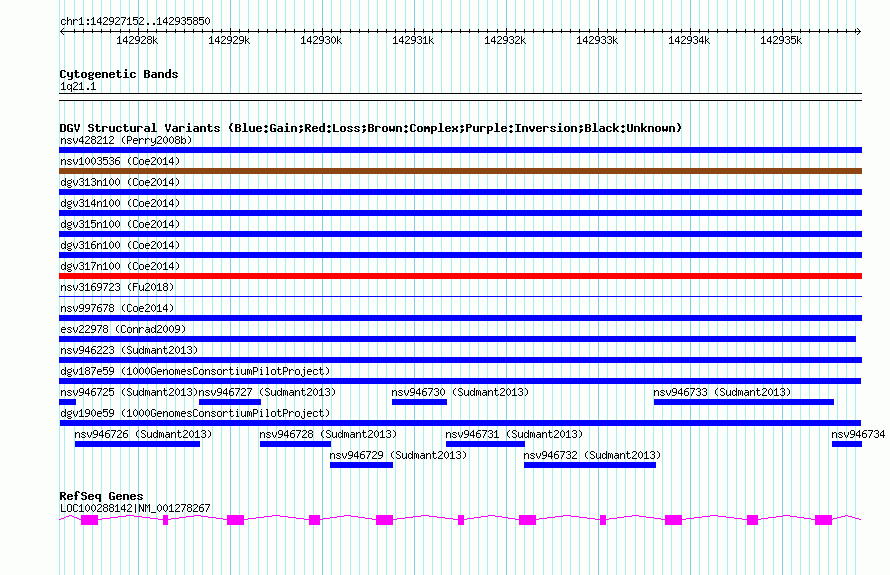The image size is (890, 575).
Task: Select the blue bar under nsv946728
Action: tap(295, 444)
